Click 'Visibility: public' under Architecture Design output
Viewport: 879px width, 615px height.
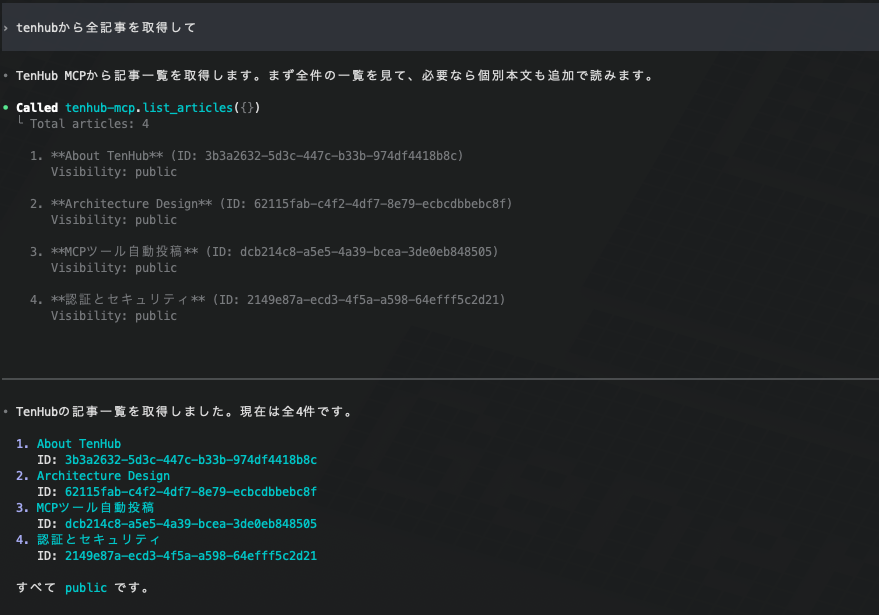114,220
